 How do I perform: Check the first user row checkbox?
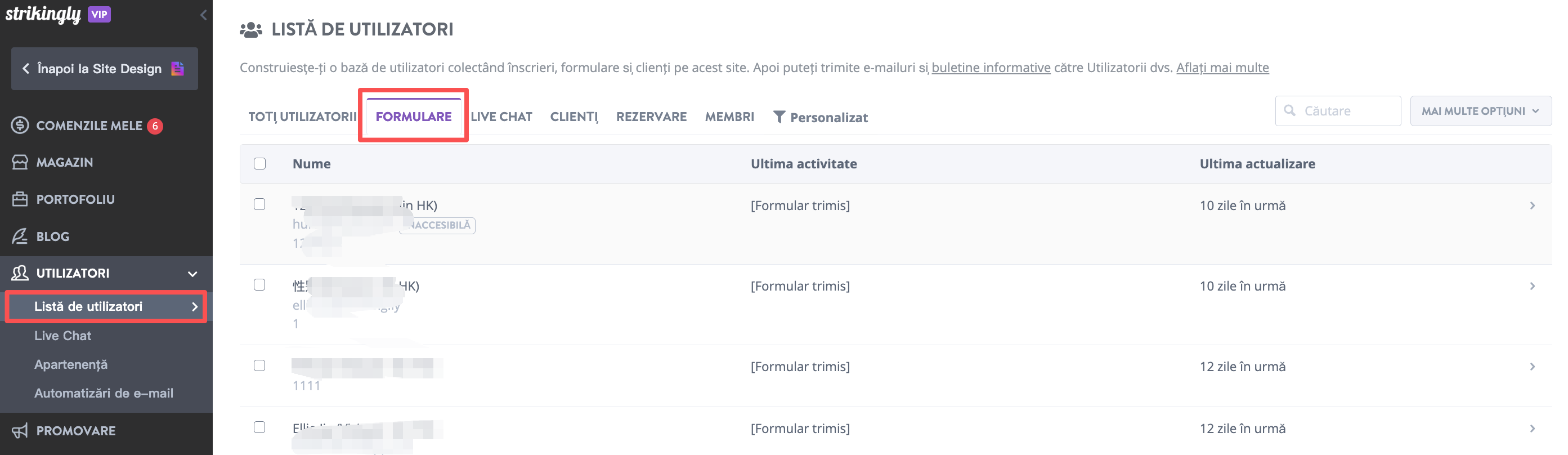coord(260,204)
